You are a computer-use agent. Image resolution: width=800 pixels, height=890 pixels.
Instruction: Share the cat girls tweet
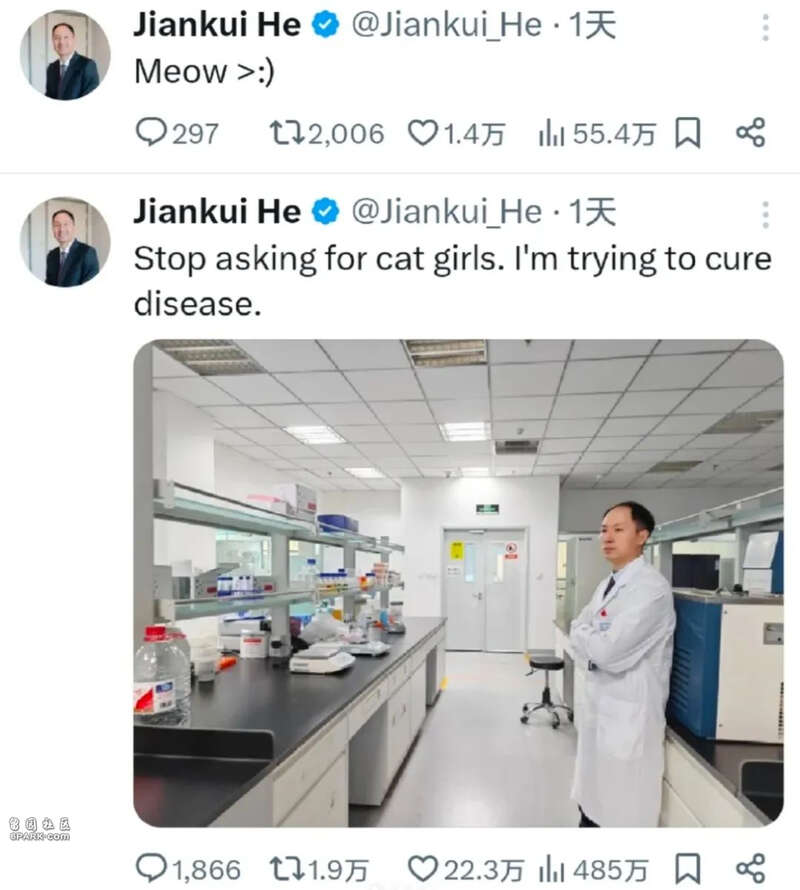click(x=751, y=868)
